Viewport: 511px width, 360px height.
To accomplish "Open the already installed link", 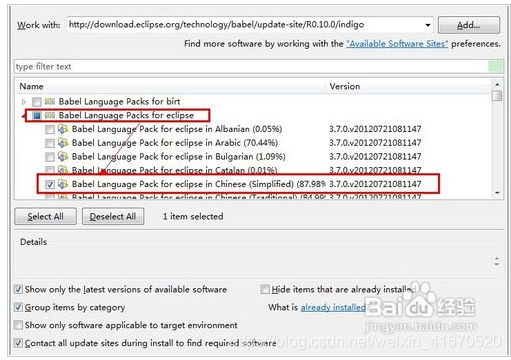I will 333,307.
